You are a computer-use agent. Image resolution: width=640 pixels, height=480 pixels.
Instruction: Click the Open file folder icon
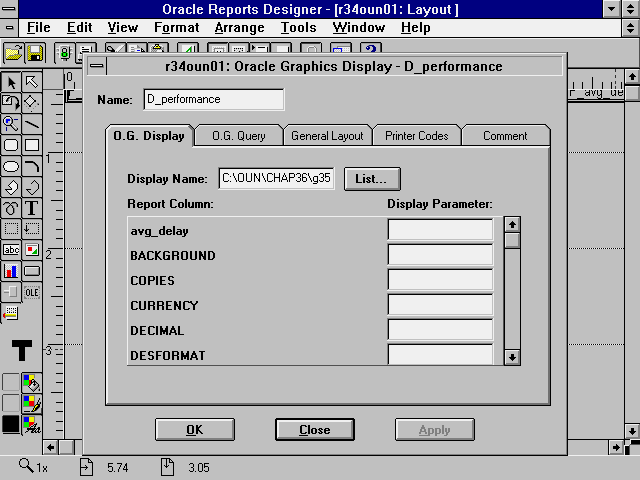tap(12, 52)
